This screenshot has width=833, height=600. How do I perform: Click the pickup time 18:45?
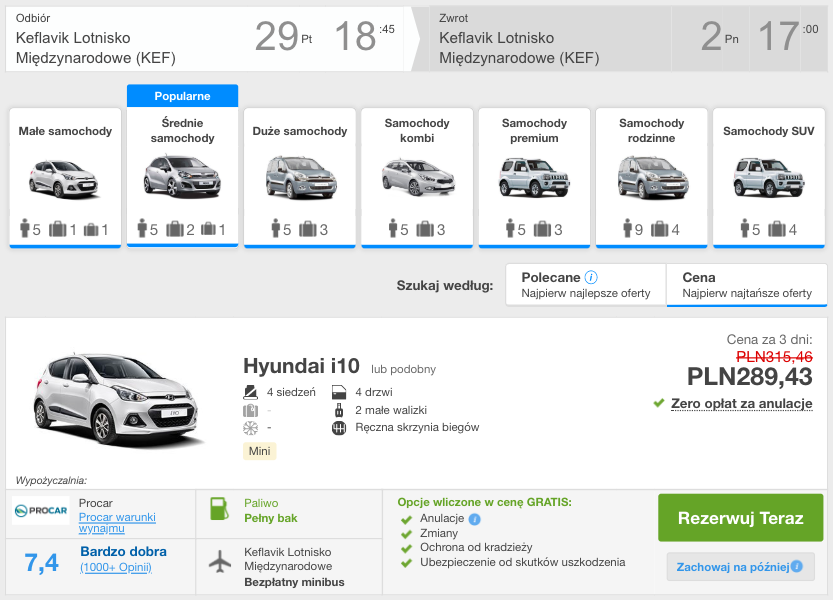tap(364, 36)
